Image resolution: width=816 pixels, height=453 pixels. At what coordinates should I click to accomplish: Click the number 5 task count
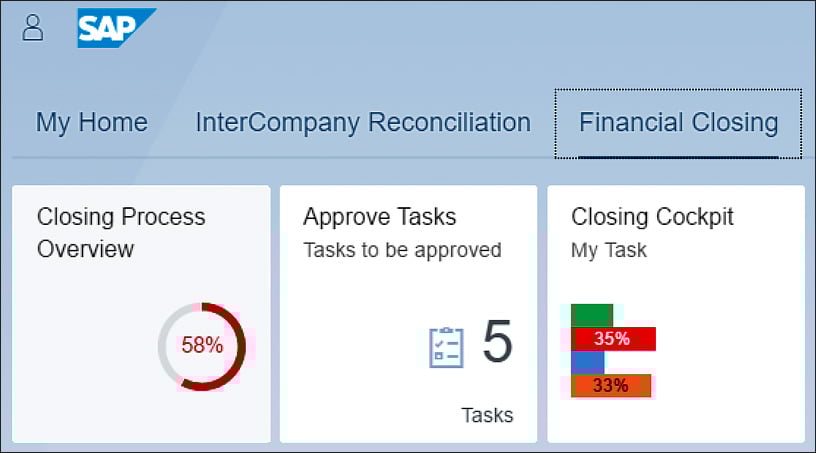click(x=498, y=342)
